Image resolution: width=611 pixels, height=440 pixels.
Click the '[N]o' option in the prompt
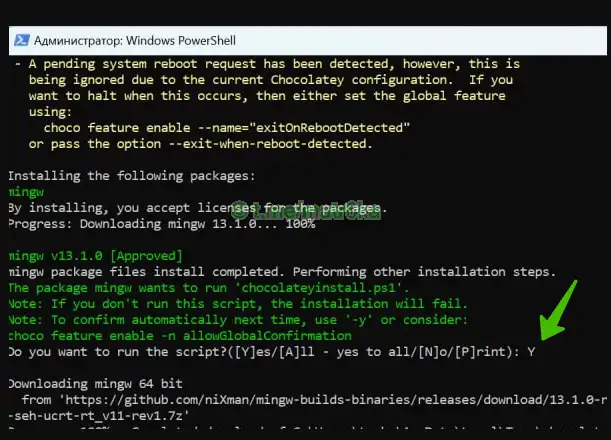click(433, 352)
